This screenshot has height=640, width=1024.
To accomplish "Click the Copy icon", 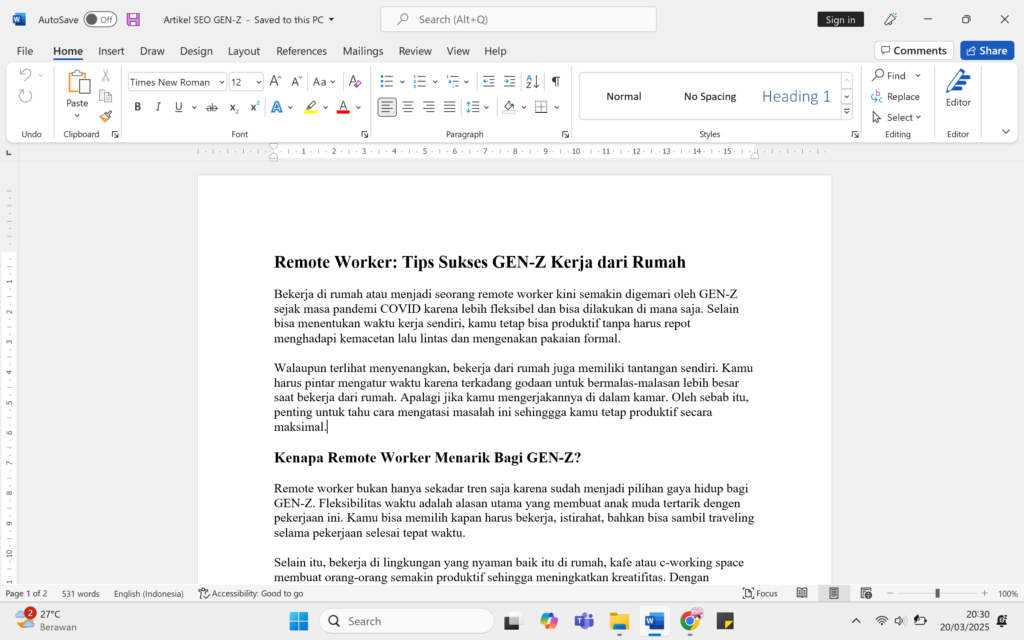I will pos(105,96).
